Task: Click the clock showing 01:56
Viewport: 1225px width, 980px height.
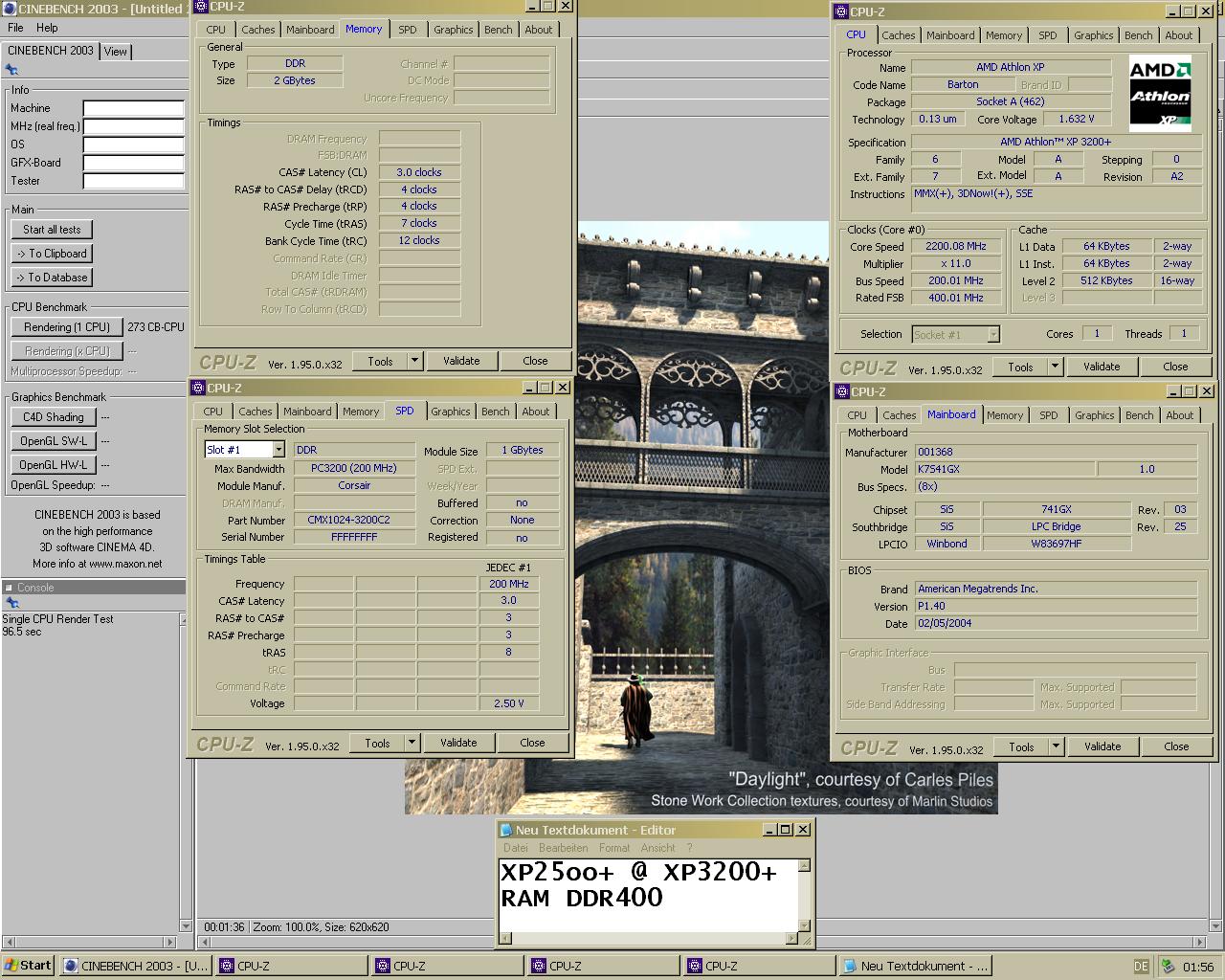Action: click(1198, 967)
